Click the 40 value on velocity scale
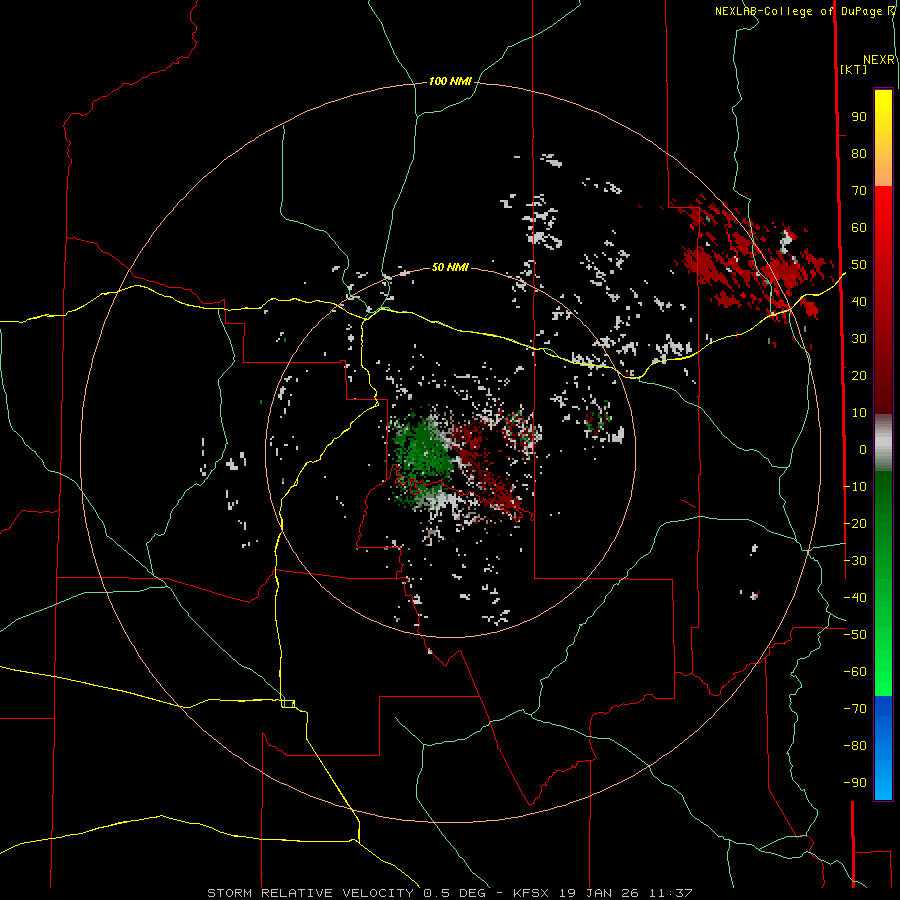Image resolution: width=900 pixels, height=900 pixels. 859,301
